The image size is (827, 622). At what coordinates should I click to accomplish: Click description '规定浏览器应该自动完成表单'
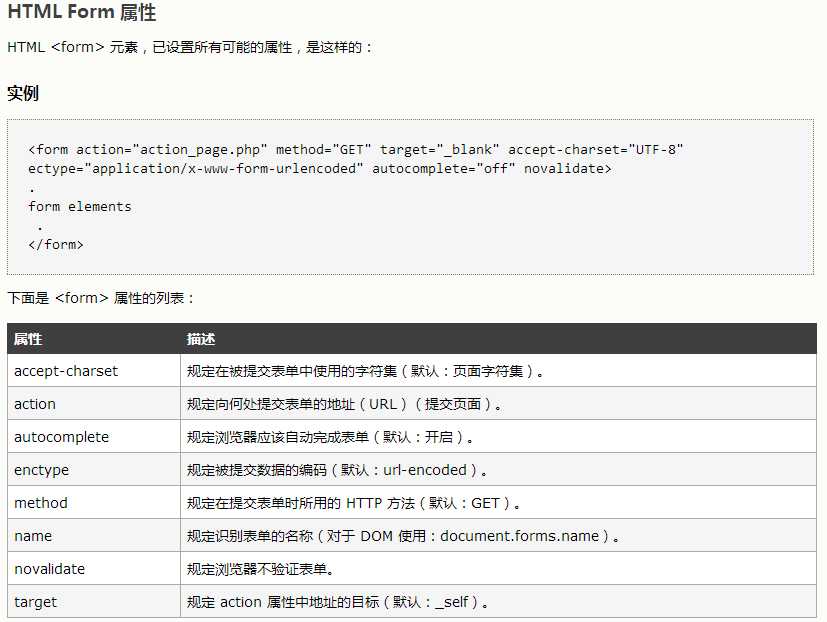tap(498, 436)
